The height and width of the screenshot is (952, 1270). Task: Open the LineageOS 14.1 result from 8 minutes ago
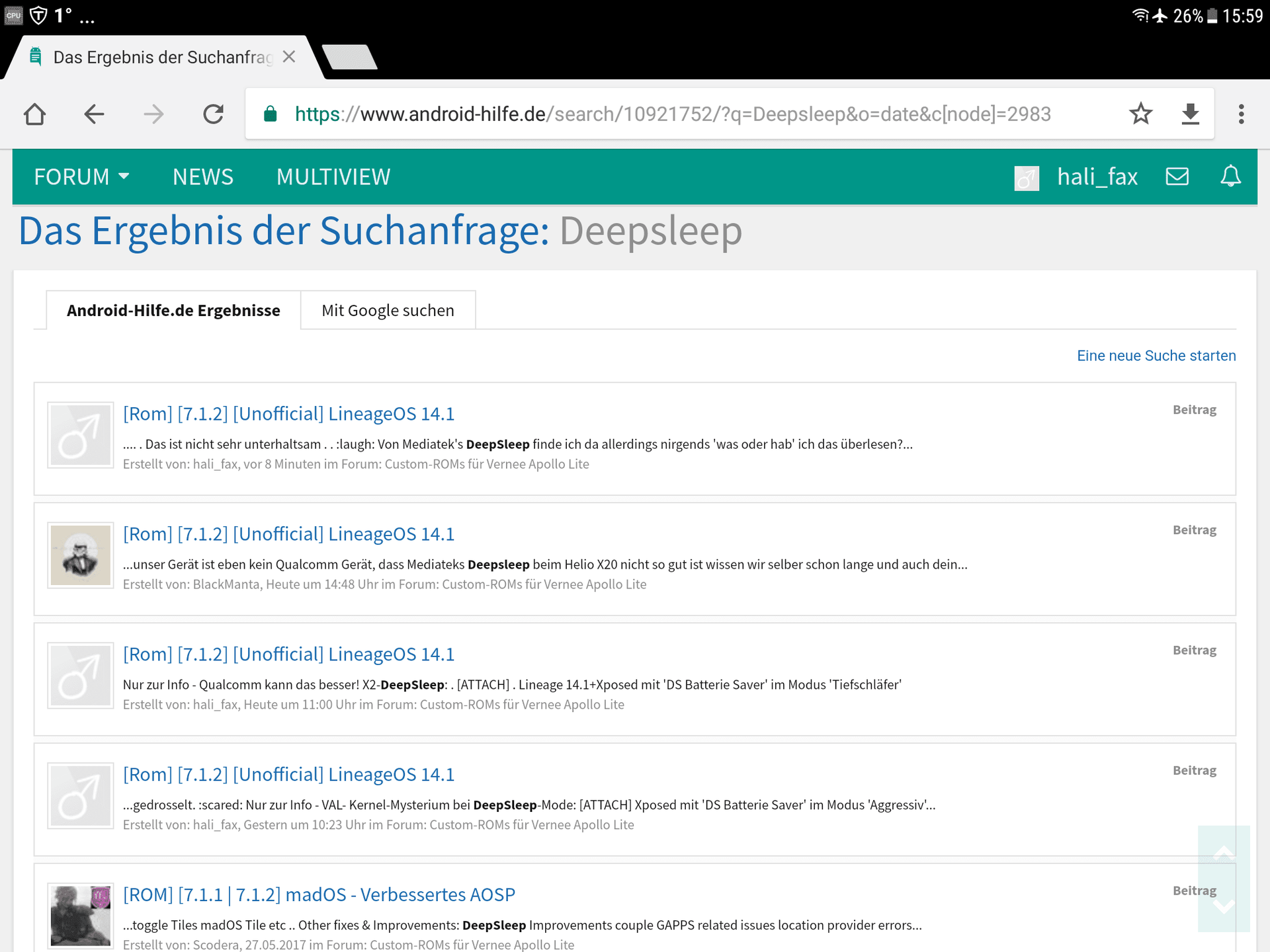(x=289, y=414)
